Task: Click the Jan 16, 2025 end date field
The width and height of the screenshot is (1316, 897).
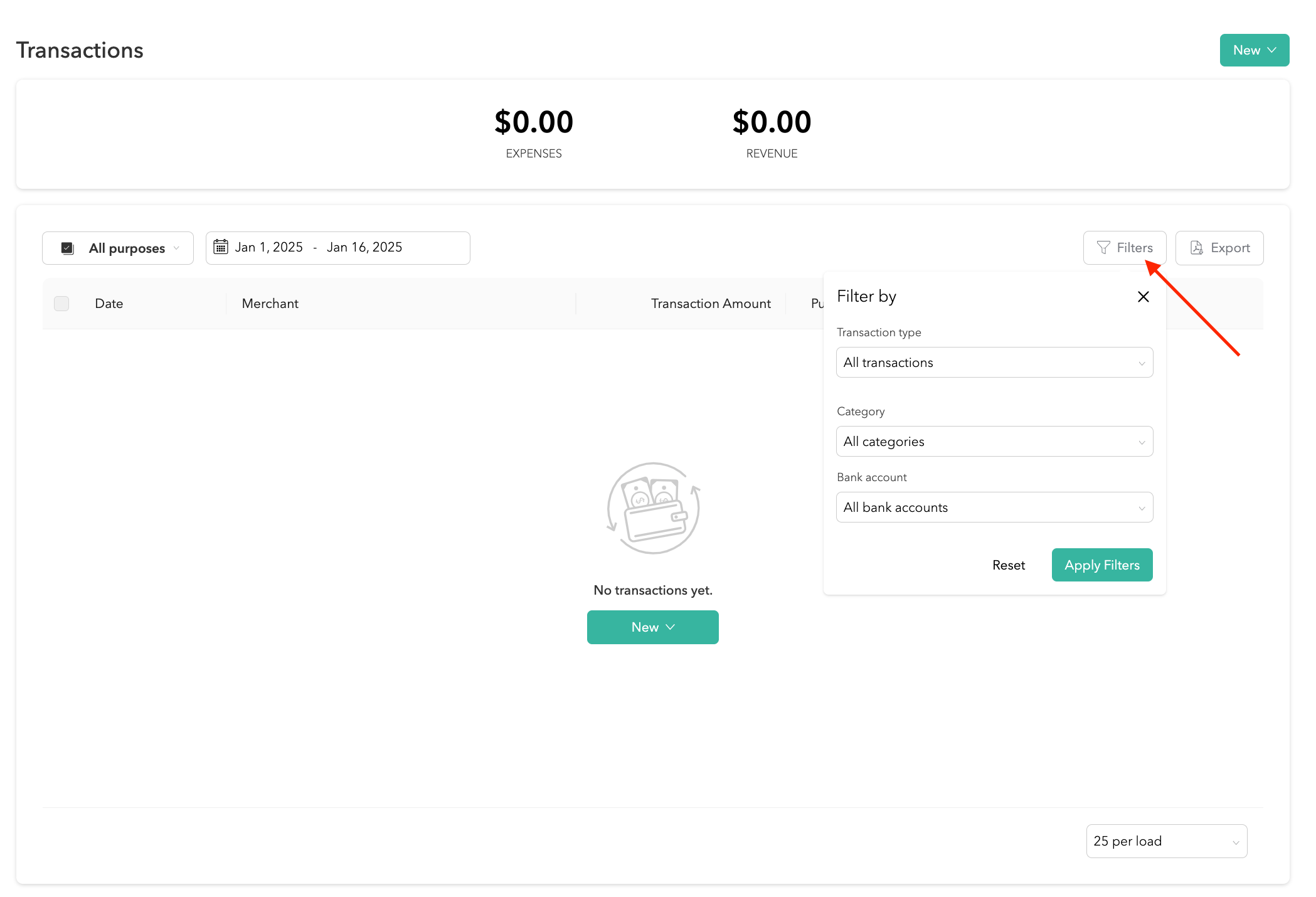Action: tap(364, 248)
